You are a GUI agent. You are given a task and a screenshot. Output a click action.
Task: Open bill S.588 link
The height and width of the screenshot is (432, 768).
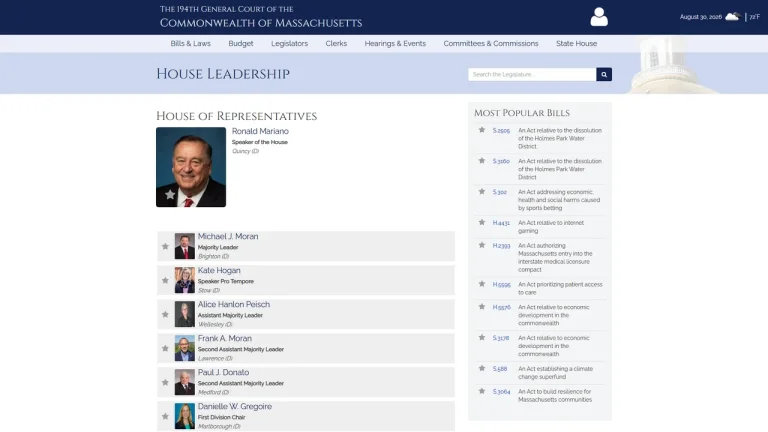500,369
